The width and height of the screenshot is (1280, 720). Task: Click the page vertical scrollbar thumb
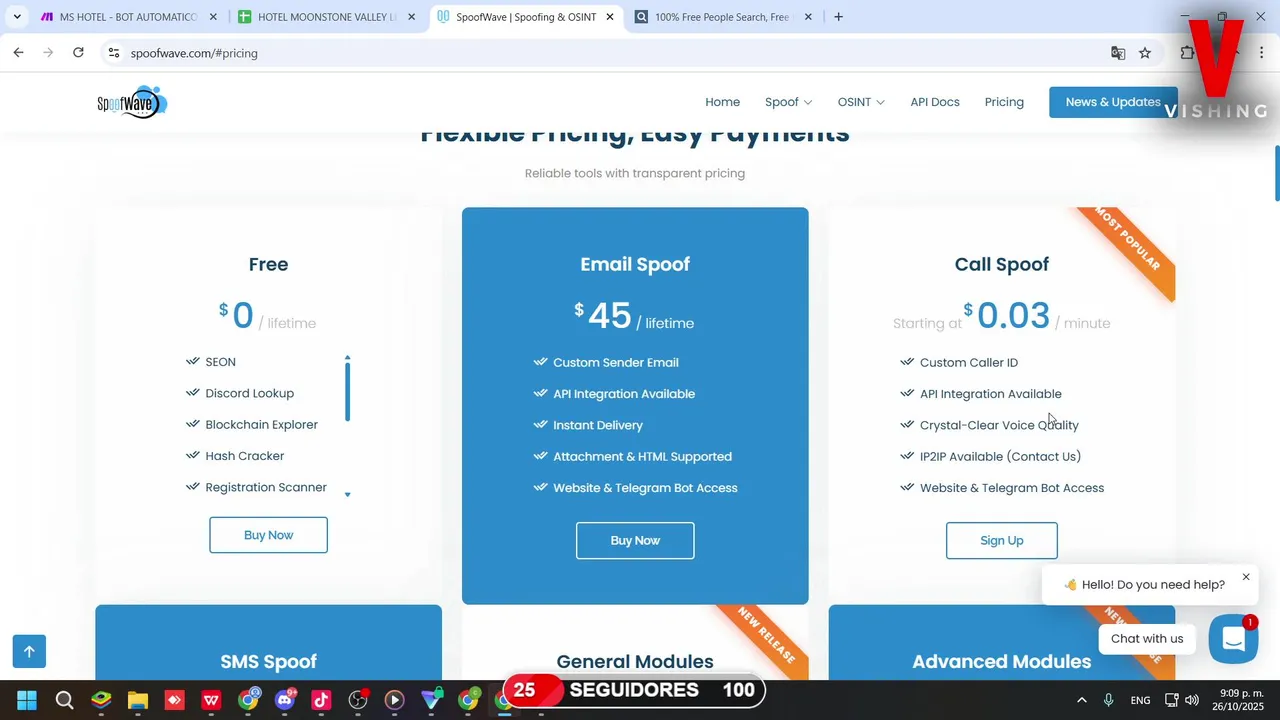(x=1276, y=173)
